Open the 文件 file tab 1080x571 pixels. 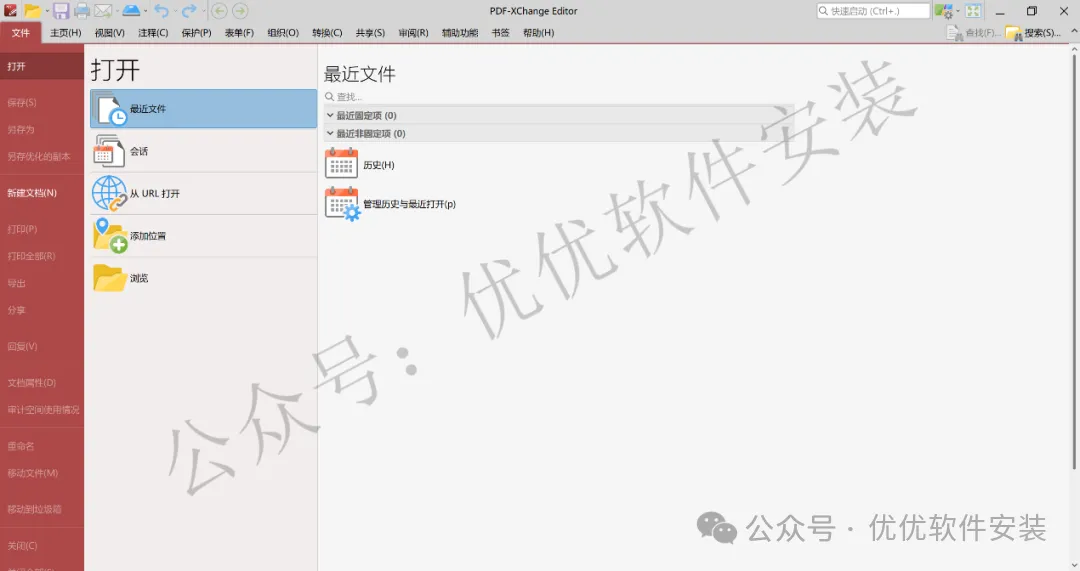[21, 32]
